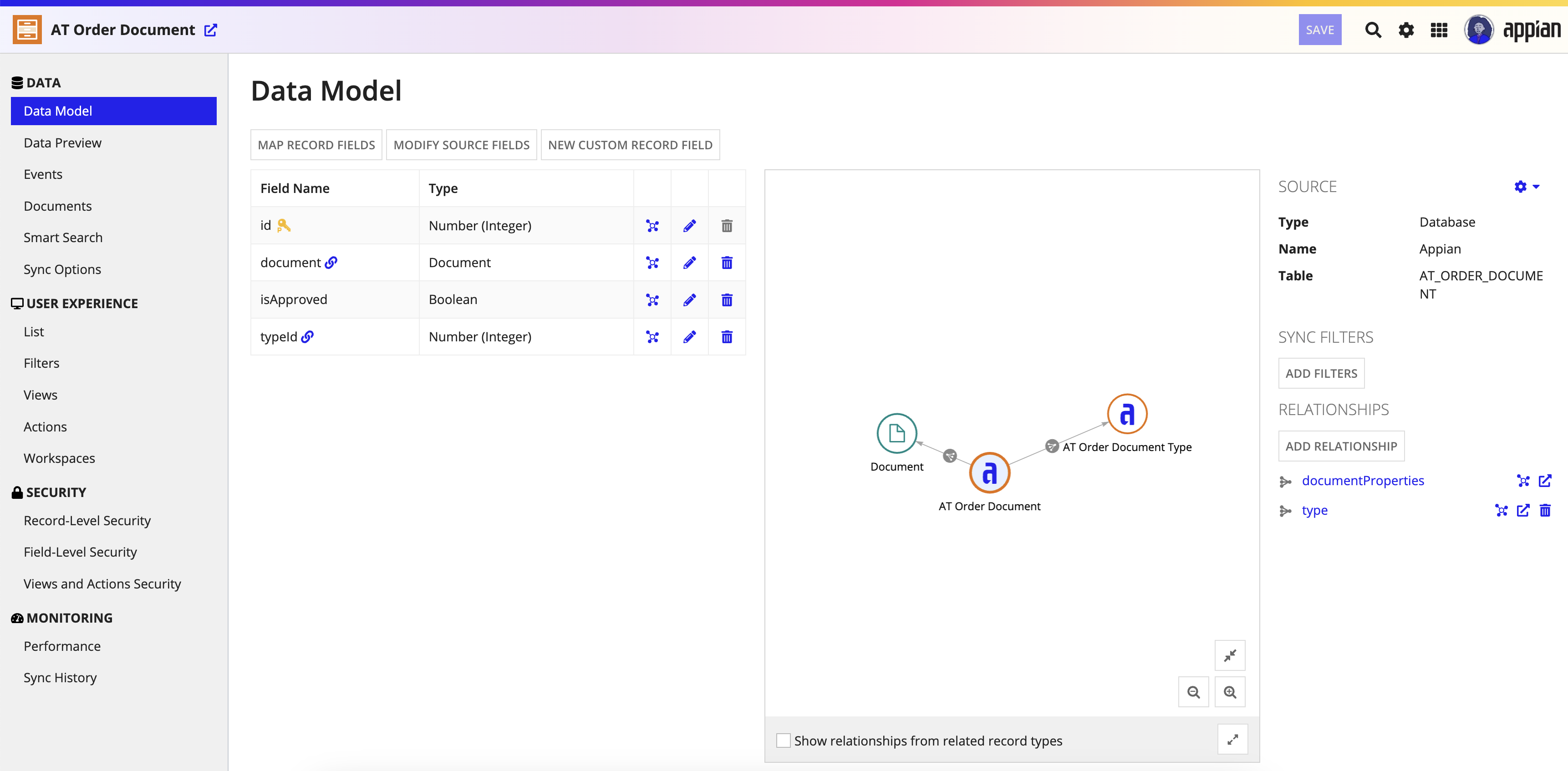View dependents for typeId field
The image size is (1568, 771).
(652, 337)
